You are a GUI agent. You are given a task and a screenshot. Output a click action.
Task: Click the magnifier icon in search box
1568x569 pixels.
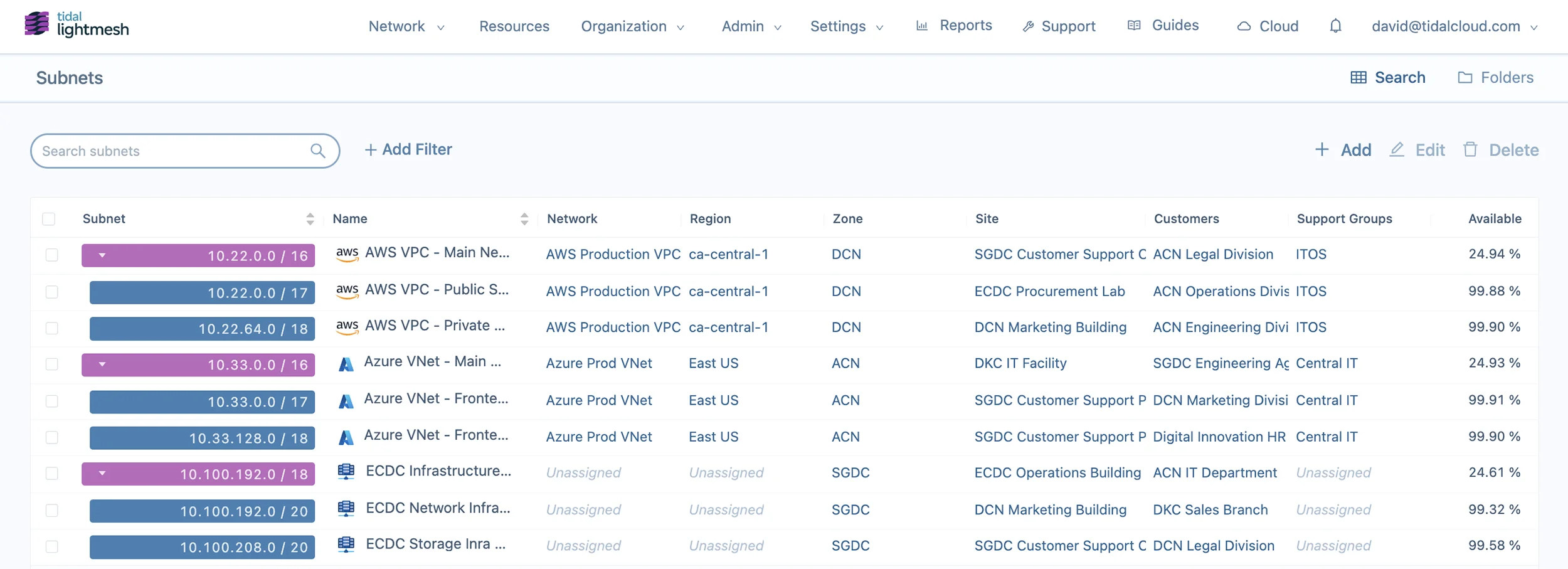click(x=318, y=151)
